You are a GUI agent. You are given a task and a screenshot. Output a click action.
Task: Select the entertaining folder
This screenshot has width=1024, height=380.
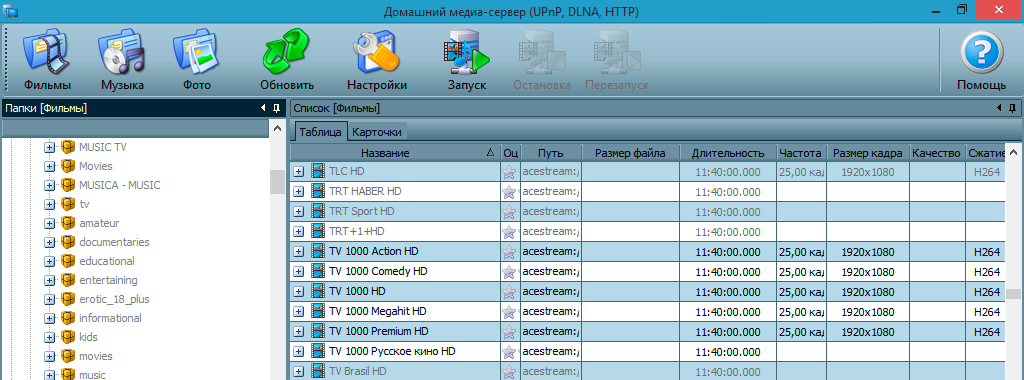[108, 280]
